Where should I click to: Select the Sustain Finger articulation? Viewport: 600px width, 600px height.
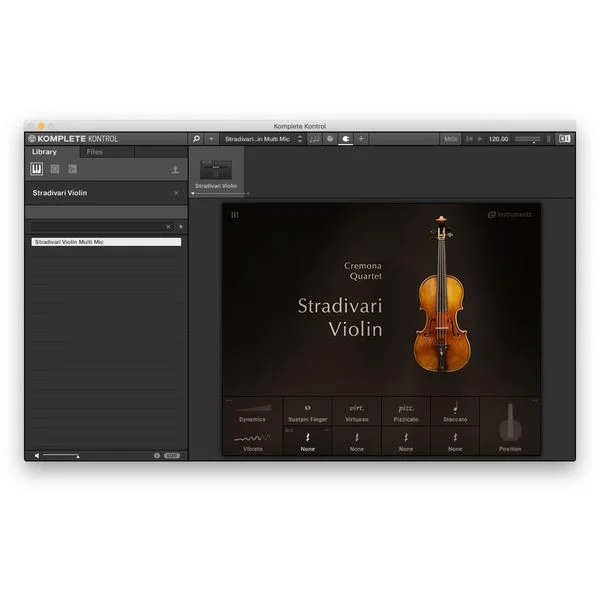[x=308, y=412]
